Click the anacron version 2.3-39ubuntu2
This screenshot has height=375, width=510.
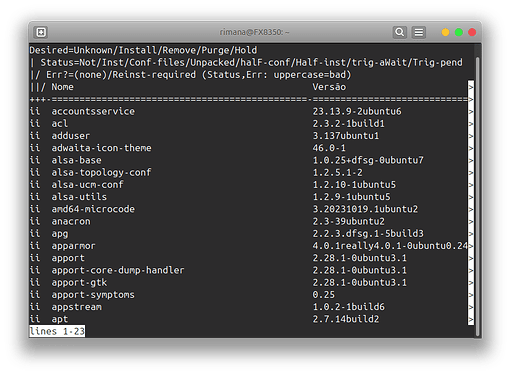tap(349, 221)
